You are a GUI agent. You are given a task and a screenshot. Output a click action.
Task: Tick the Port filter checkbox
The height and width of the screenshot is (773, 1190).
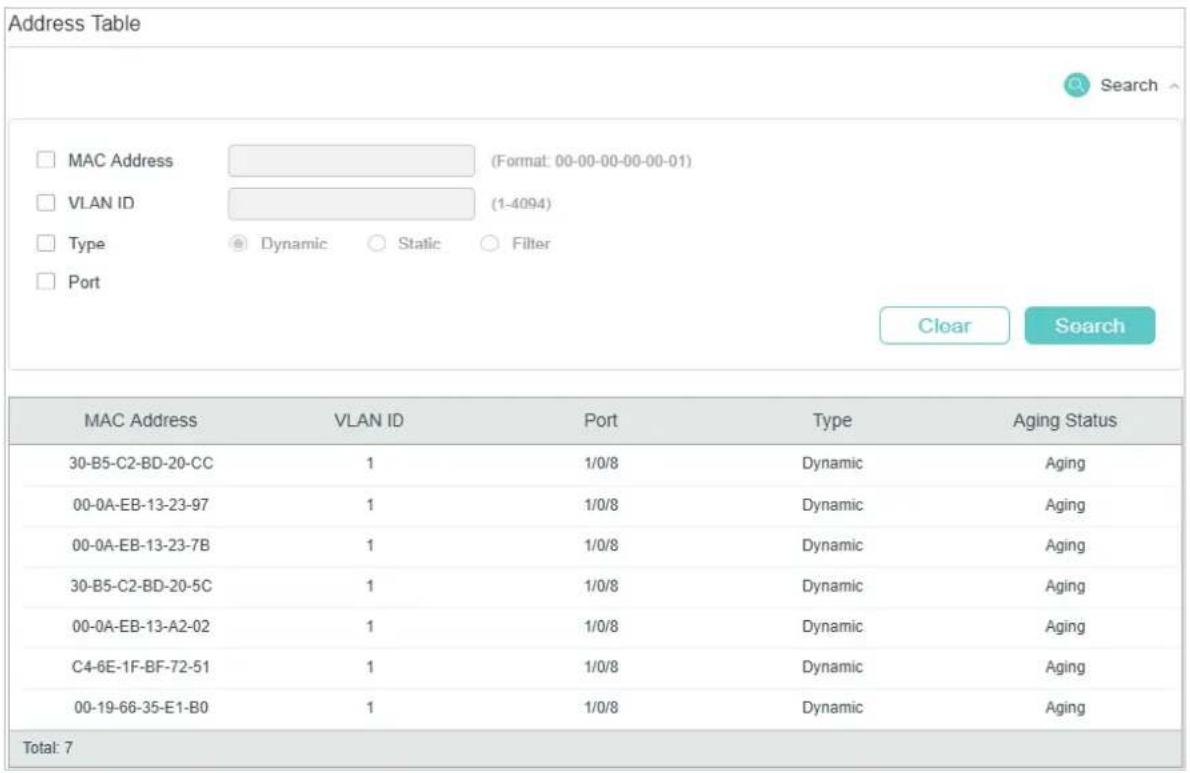click(46, 282)
